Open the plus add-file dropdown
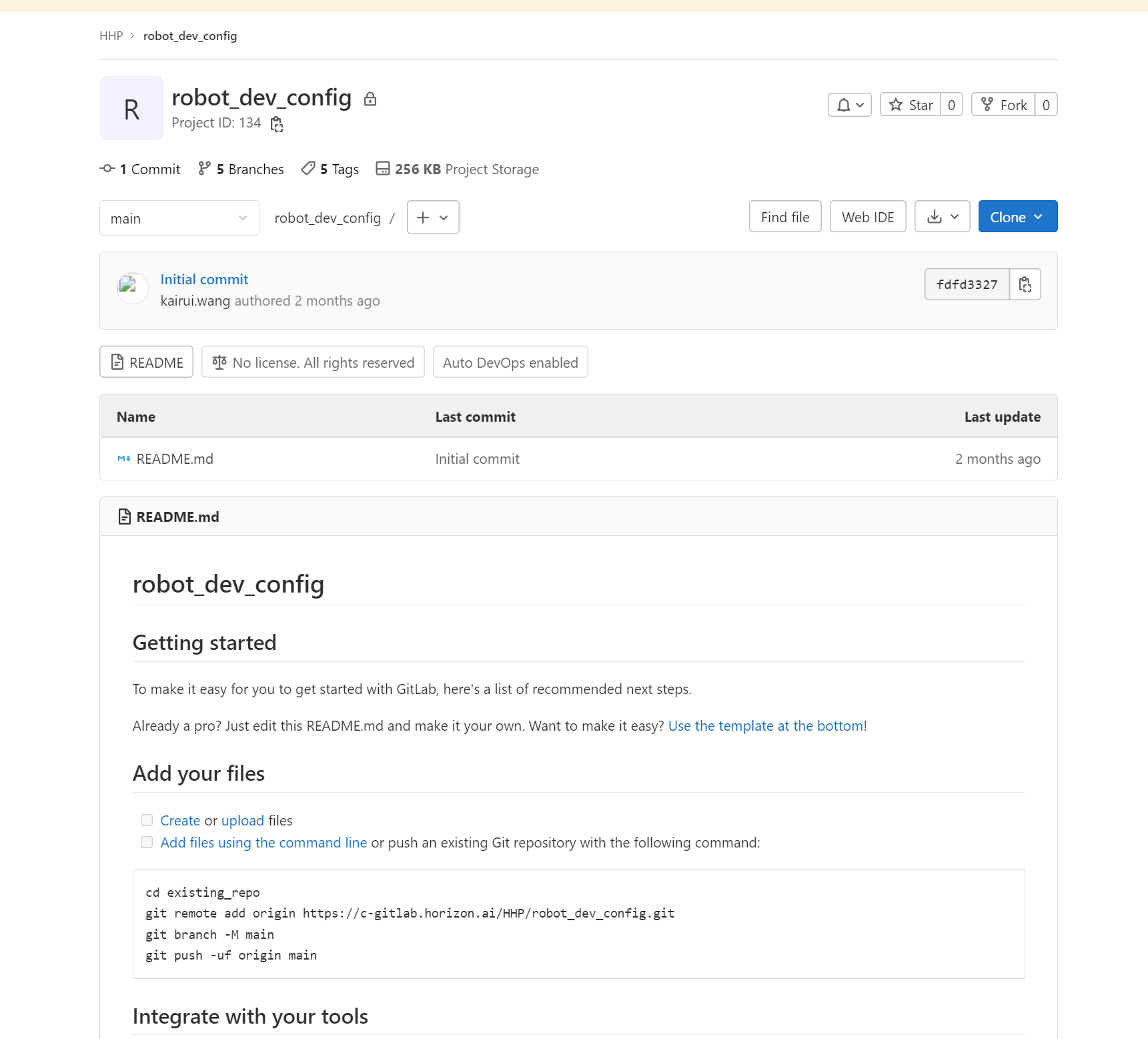This screenshot has width=1148, height=1039. pyautogui.click(x=432, y=218)
